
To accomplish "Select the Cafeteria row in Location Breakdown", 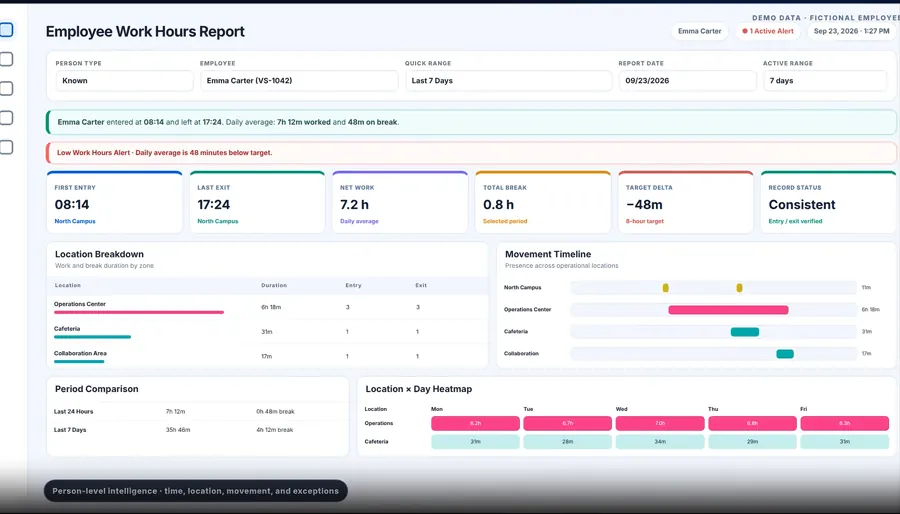I will [x=267, y=332].
